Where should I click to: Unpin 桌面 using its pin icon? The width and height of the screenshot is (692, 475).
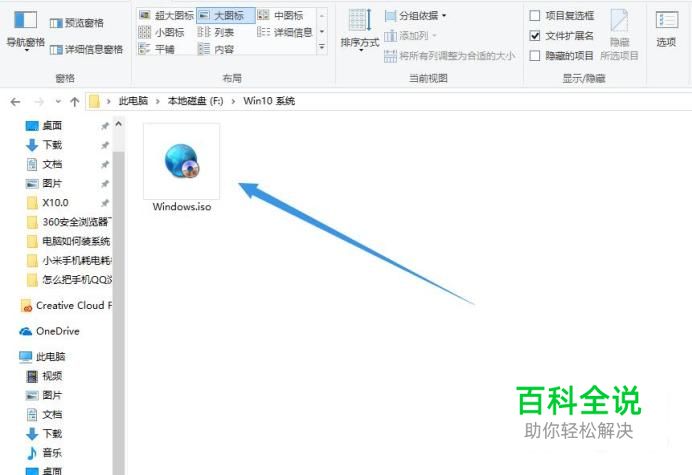coord(105,126)
